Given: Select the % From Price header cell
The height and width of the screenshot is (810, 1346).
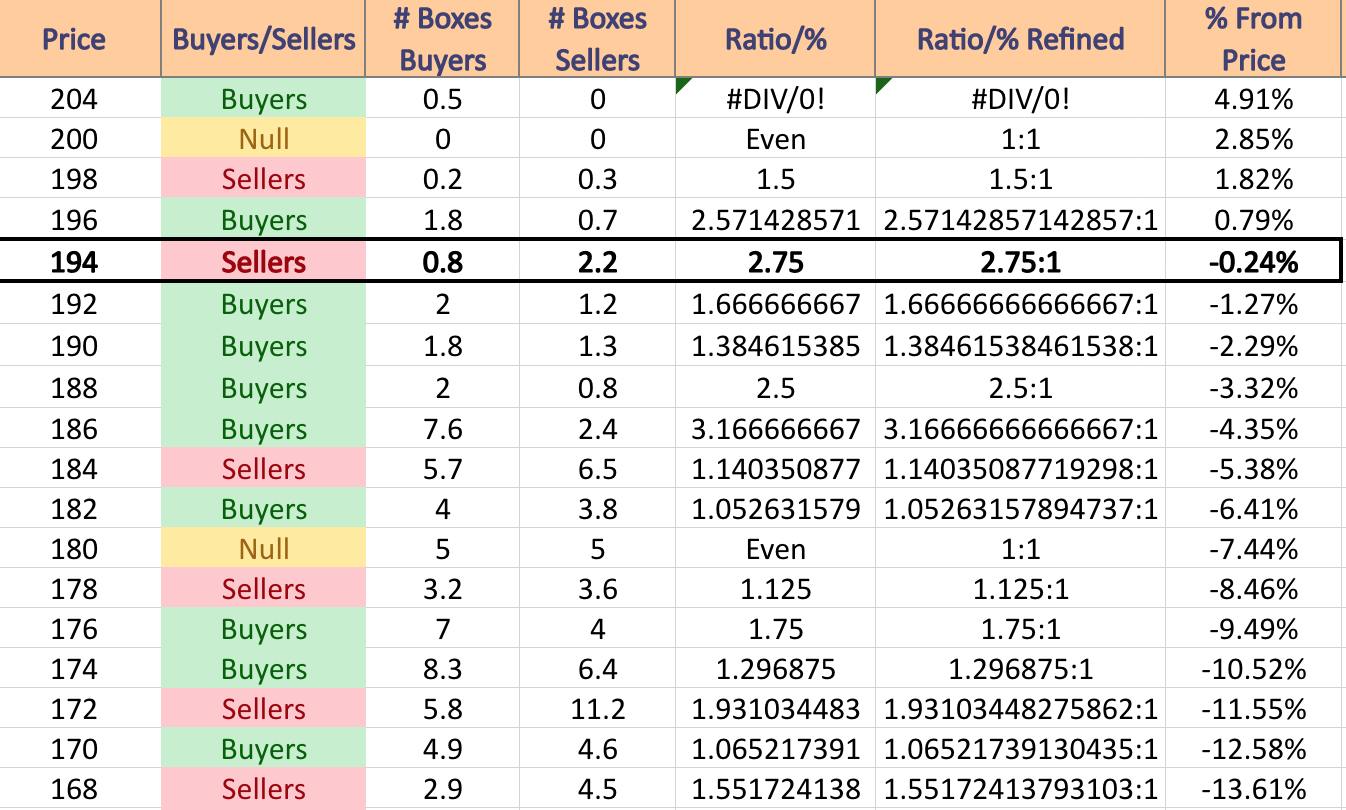Looking at the screenshot, I should (1254, 39).
